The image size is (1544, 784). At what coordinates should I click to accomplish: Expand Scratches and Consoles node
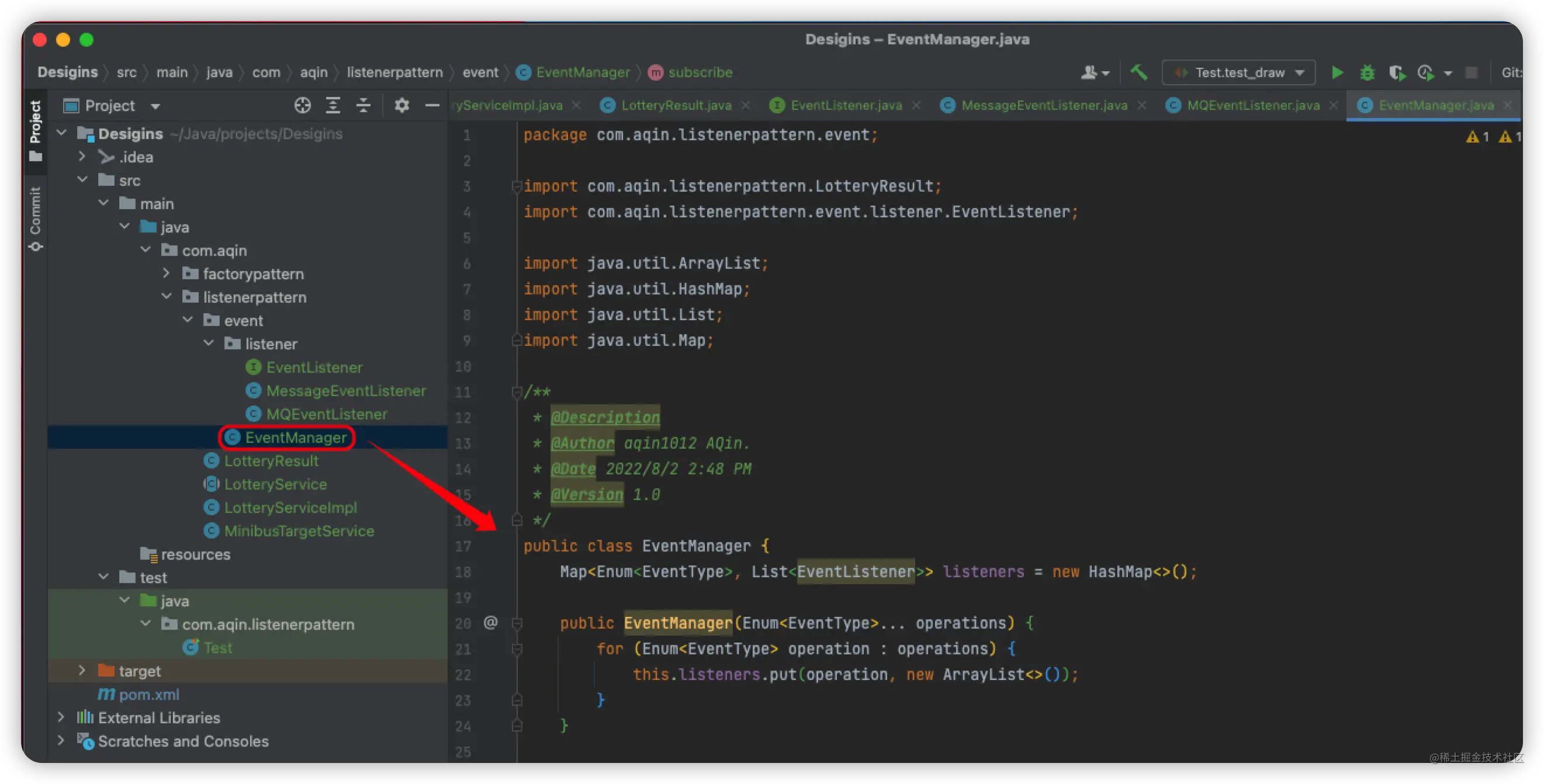61,740
